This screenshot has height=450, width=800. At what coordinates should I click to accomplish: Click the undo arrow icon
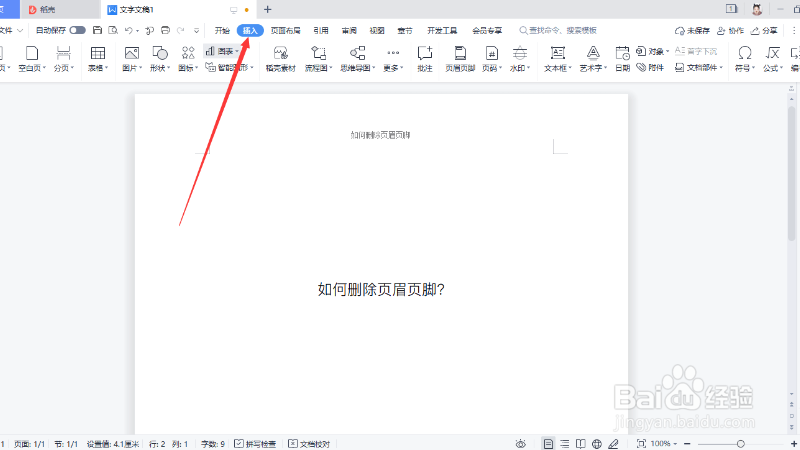[129, 31]
